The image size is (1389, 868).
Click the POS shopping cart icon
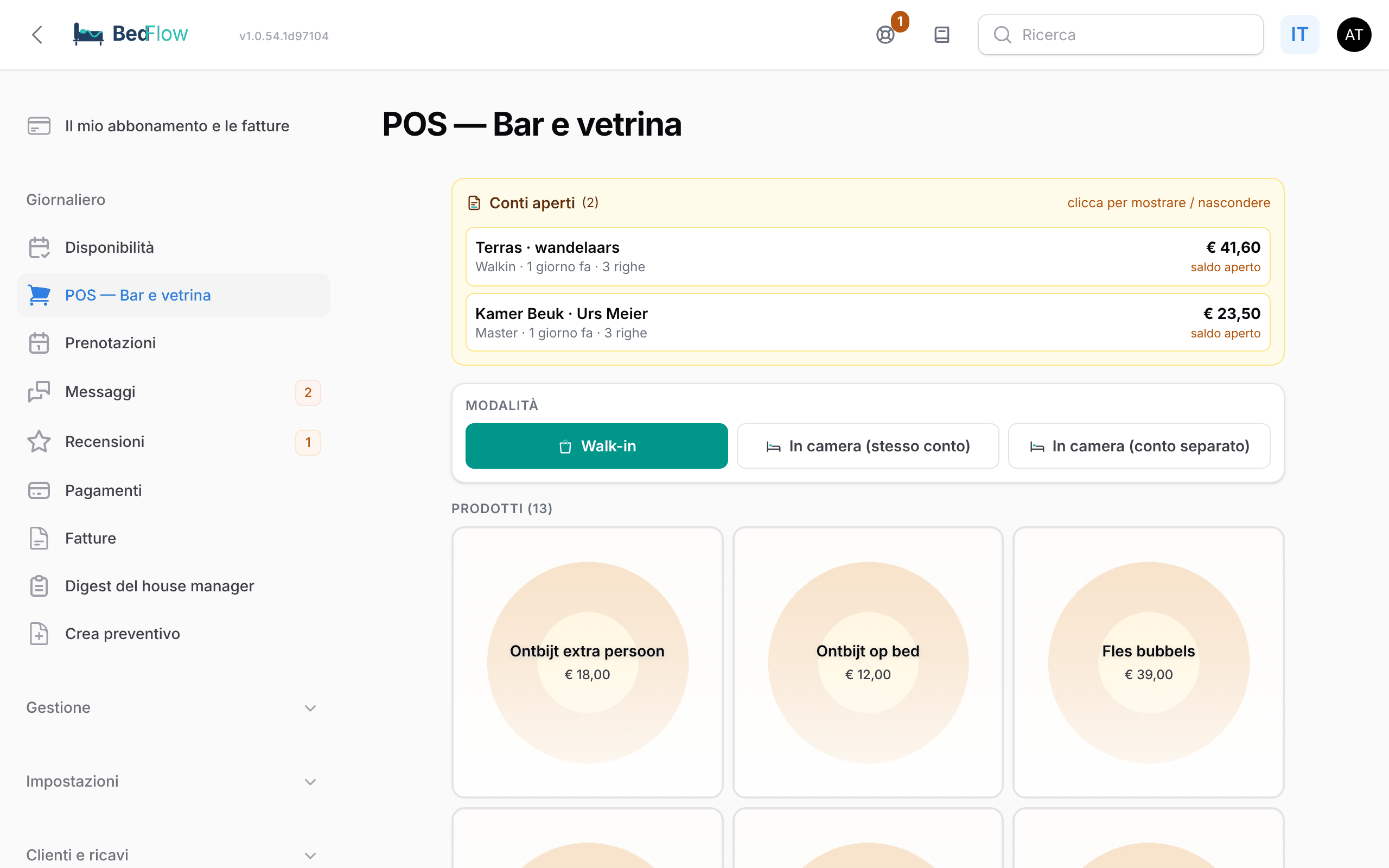click(x=39, y=295)
